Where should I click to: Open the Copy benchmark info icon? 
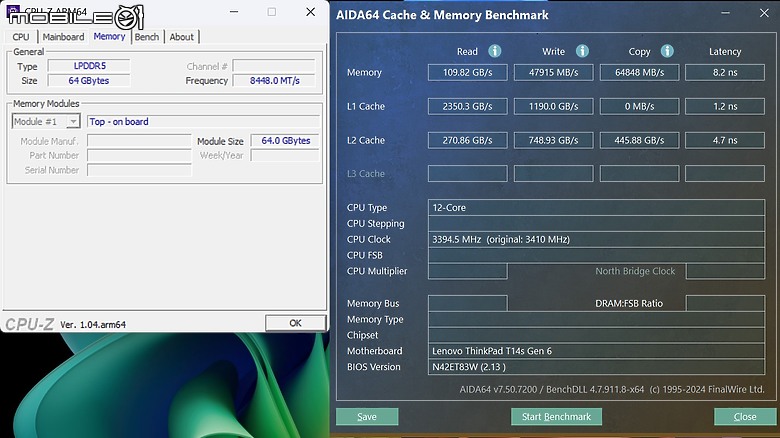[667, 51]
